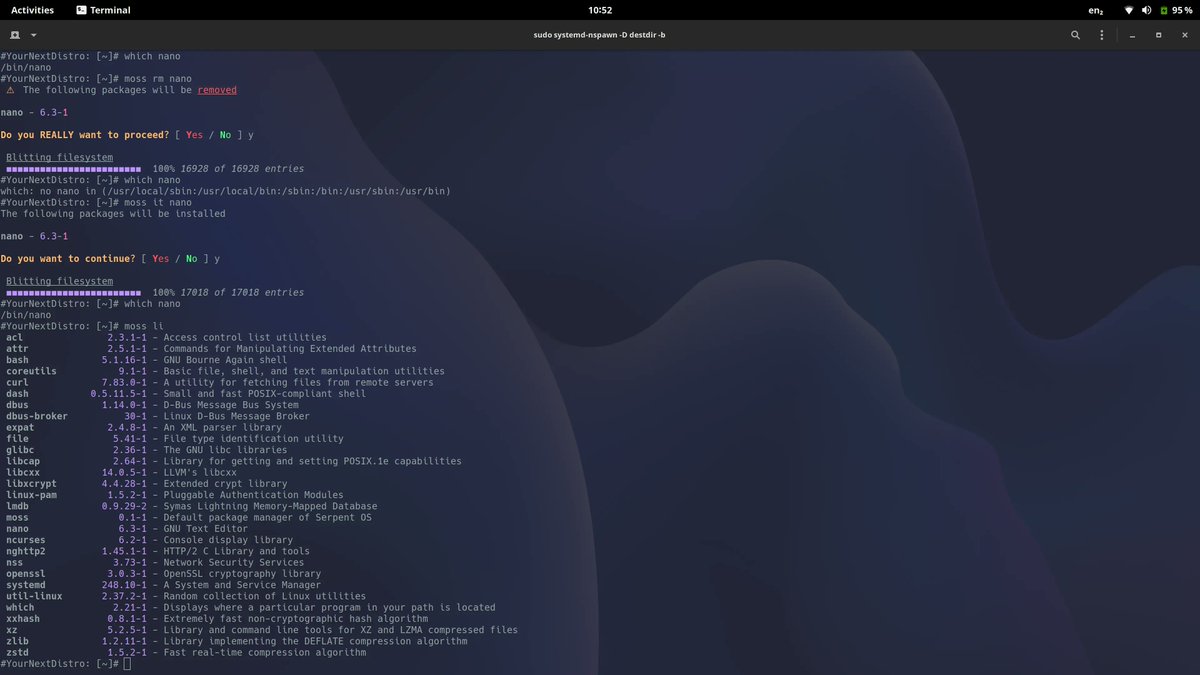Click 'Network Security Services' description
The width and height of the screenshot is (1200, 675).
pos(233,562)
